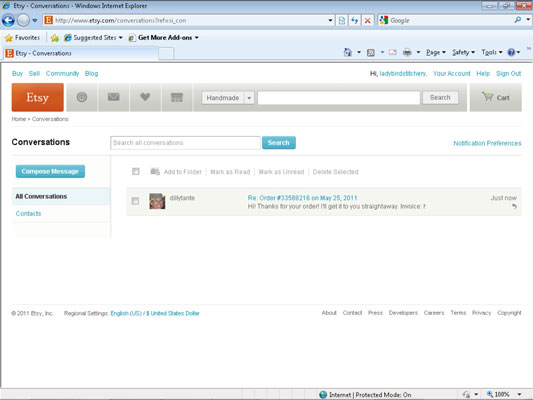Open the shopping Cart
The image size is (533, 400).
click(x=496, y=98)
